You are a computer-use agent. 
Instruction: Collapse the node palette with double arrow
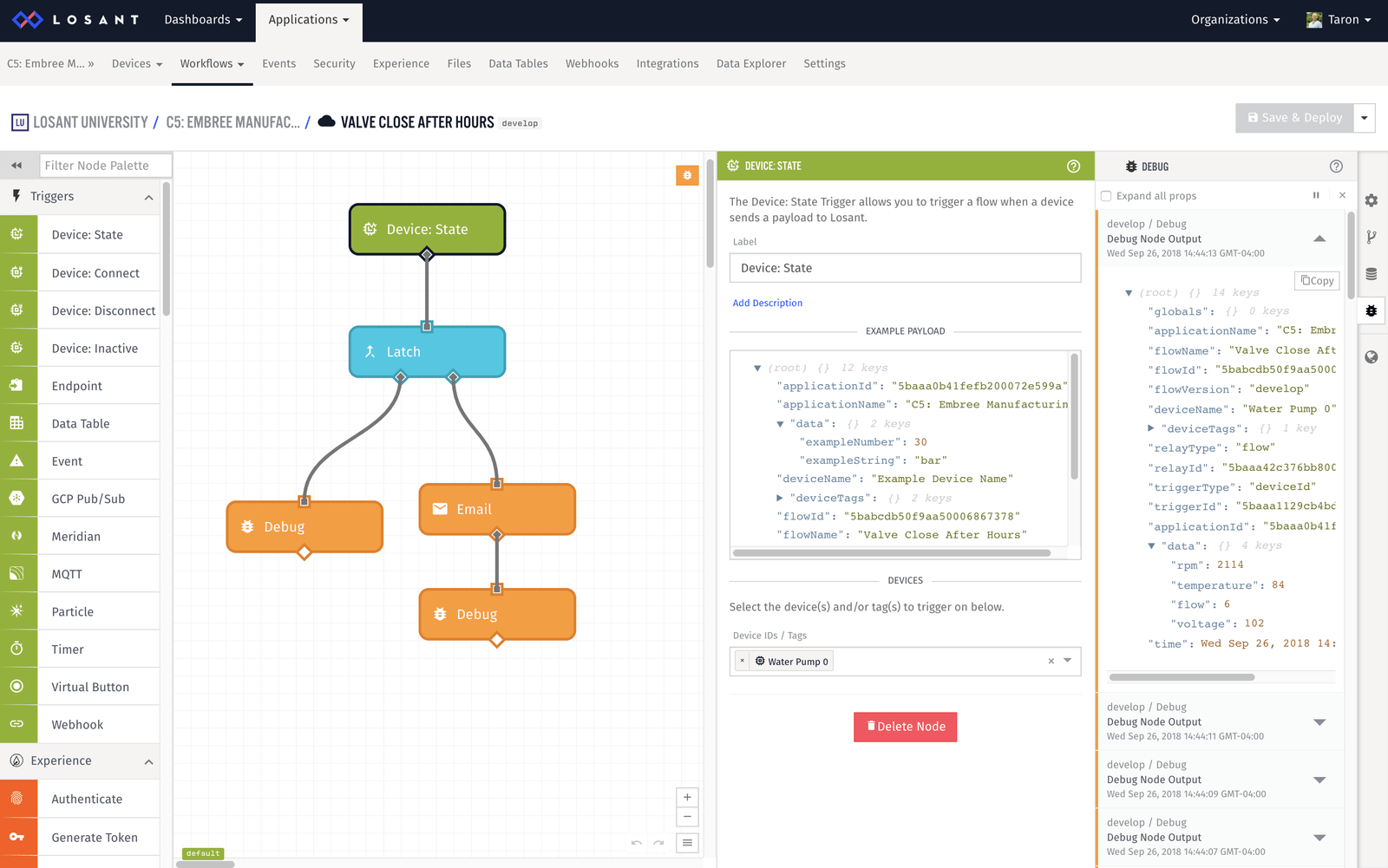point(16,165)
